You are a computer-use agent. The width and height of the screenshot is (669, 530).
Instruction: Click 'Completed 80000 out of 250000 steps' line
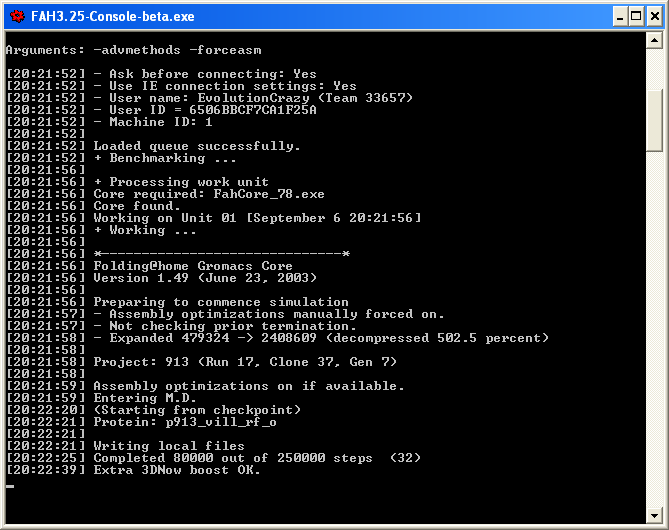(x=214, y=457)
